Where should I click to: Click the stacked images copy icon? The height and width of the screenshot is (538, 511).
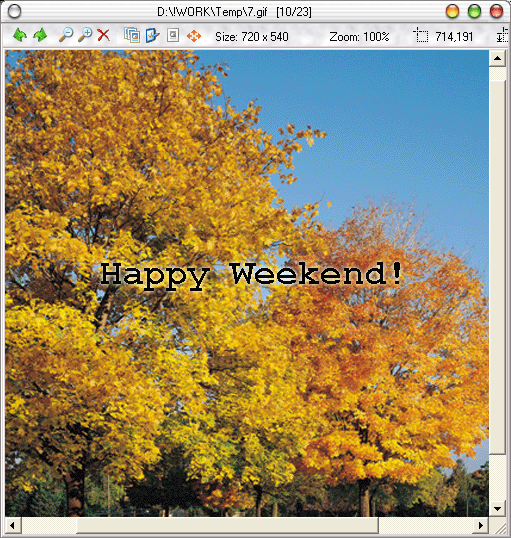132,35
